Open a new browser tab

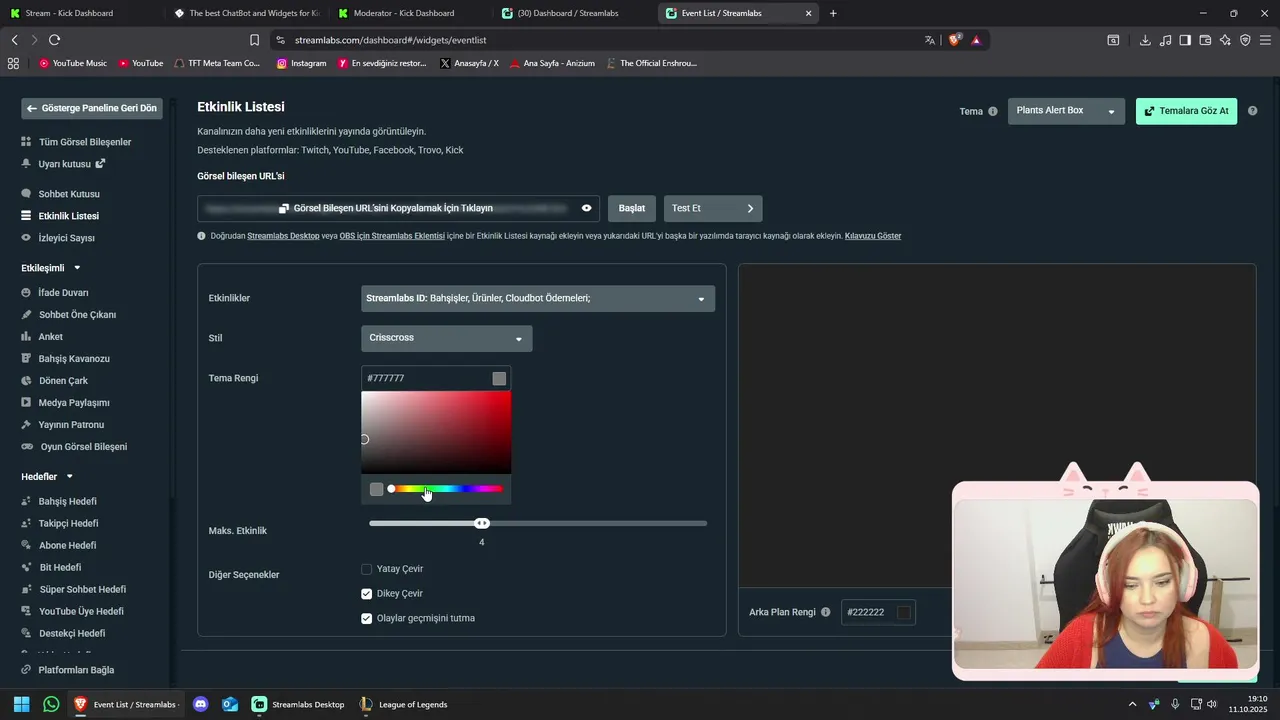[833, 13]
